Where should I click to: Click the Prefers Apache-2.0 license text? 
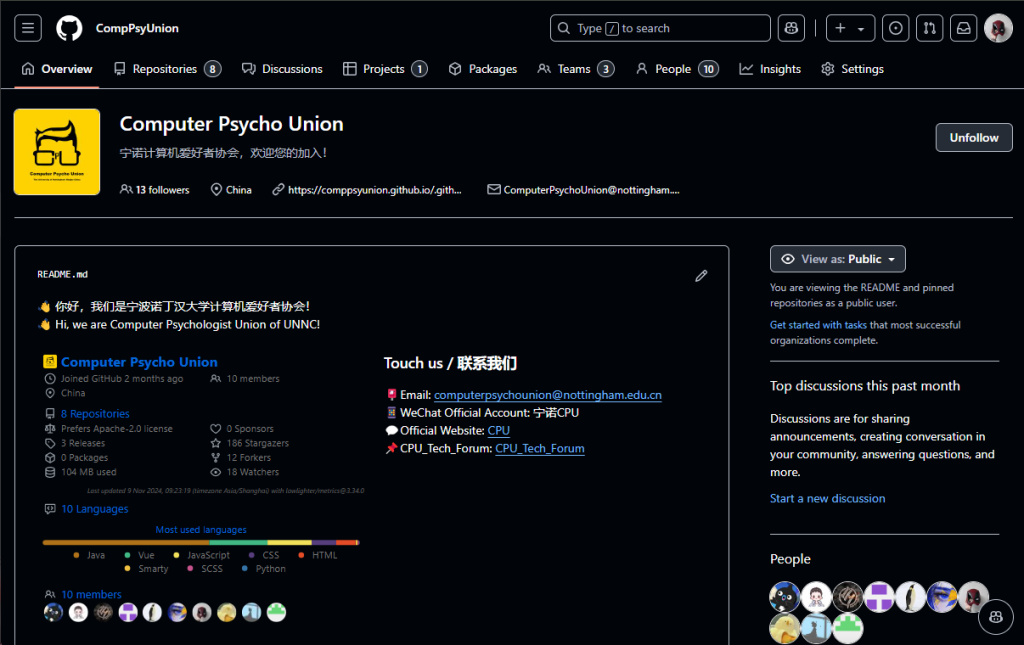[x=117, y=428]
